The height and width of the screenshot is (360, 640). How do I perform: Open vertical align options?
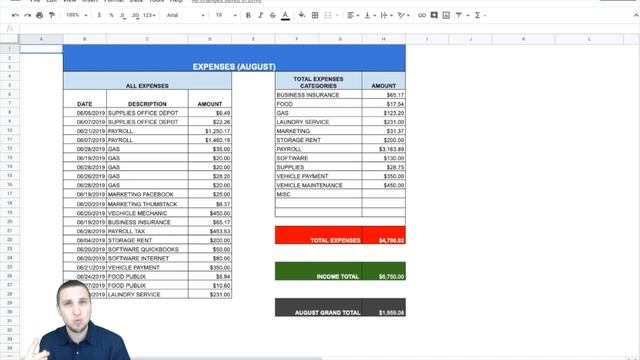(x=370, y=15)
